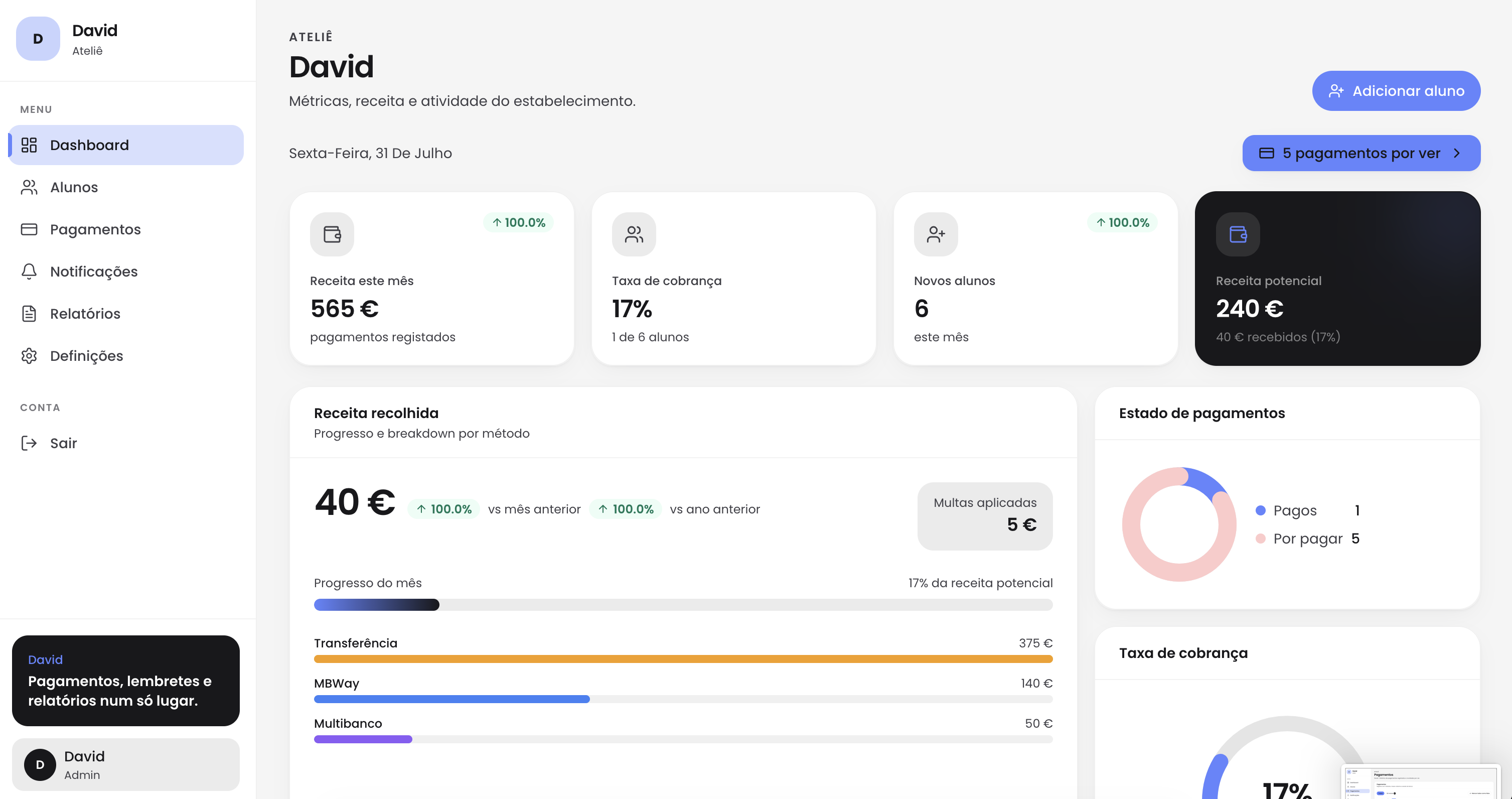This screenshot has height=799, width=1512.
Task: Click the Multas aplicadas 5 € box
Action: [985, 516]
